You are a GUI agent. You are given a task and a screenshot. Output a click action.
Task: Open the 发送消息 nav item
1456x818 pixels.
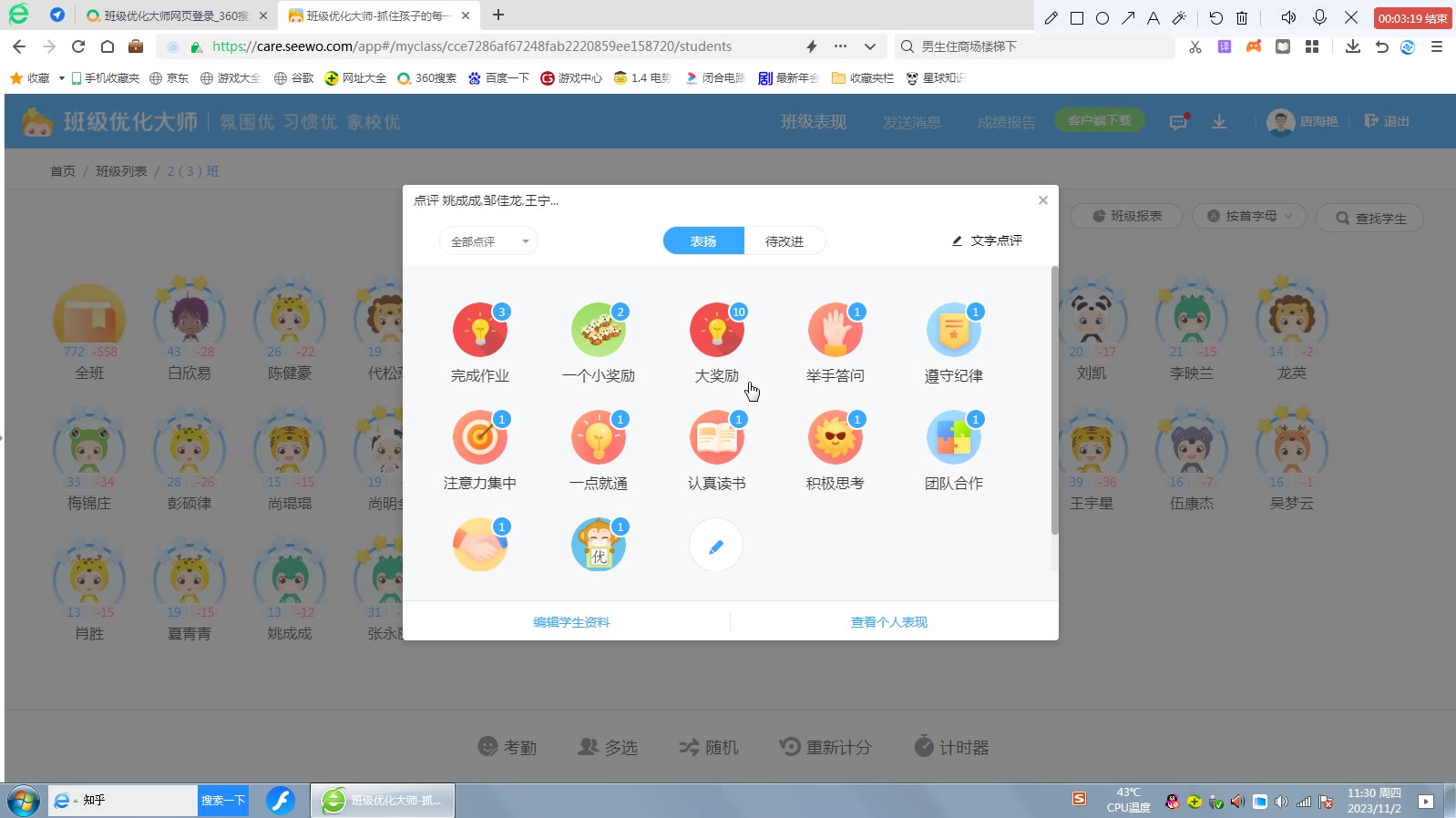click(912, 122)
